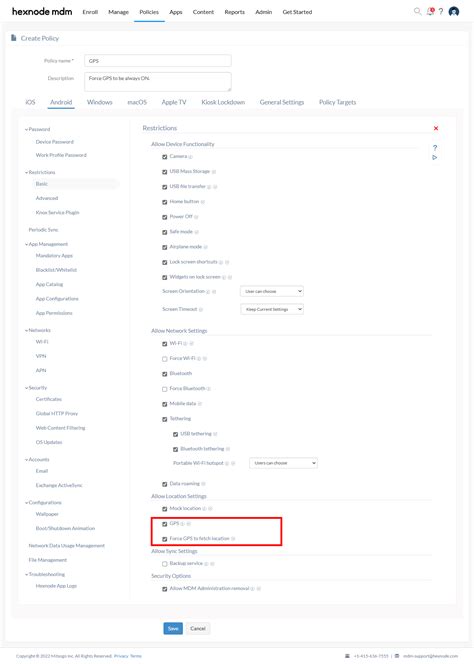Collapse Networks sidebar section
This screenshot has height=664, width=474.
(x=37, y=330)
